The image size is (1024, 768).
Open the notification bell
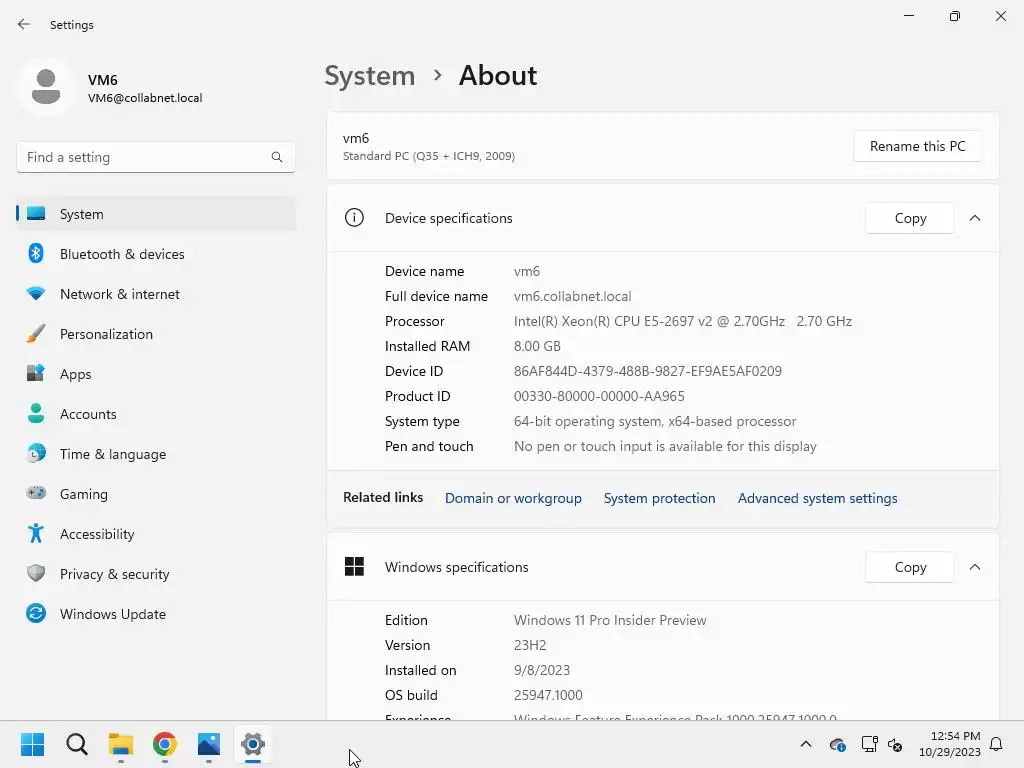[997, 744]
